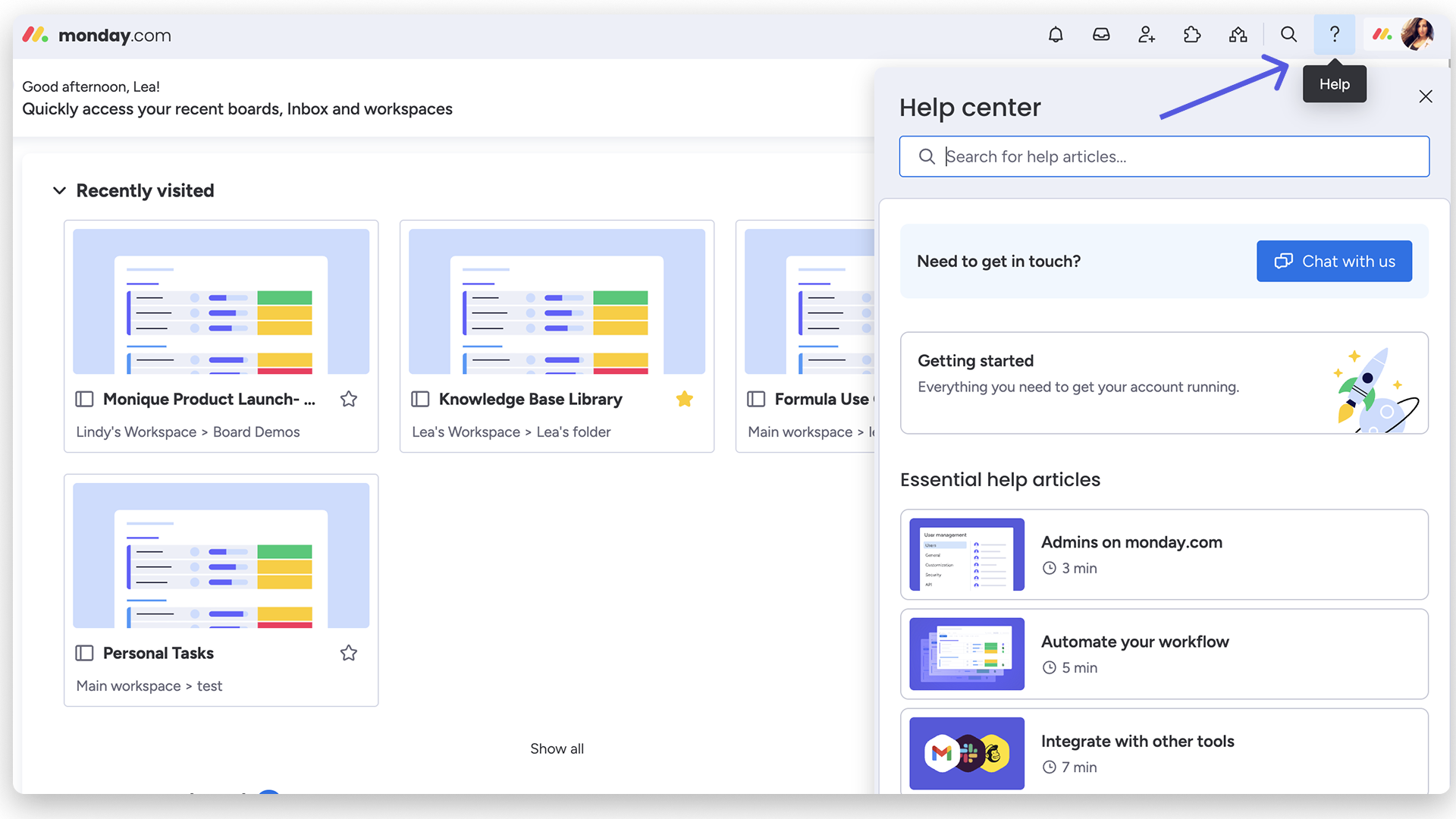Open the Inbox tray icon
Image resolution: width=1456 pixels, height=819 pixels.
click(1101, 34)
